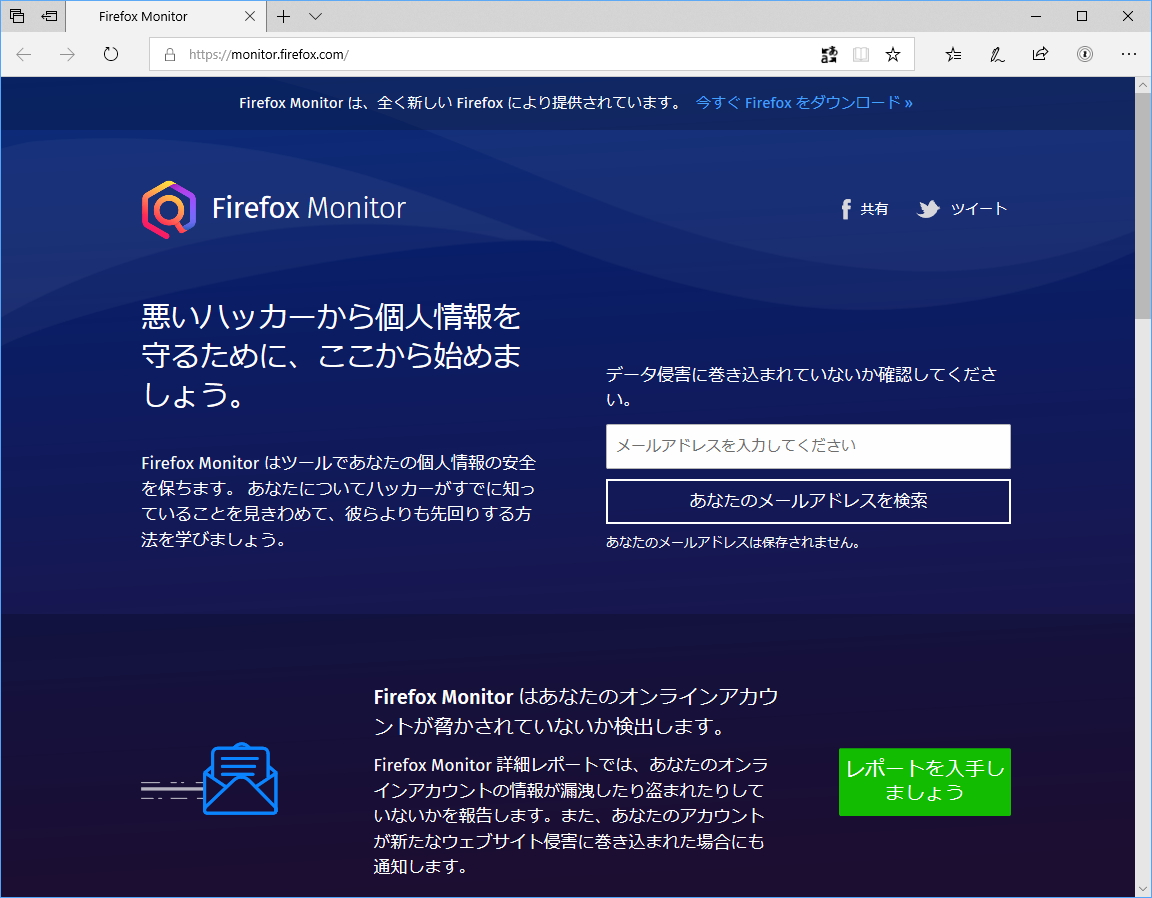Enter reading view with the book icon

861,54
